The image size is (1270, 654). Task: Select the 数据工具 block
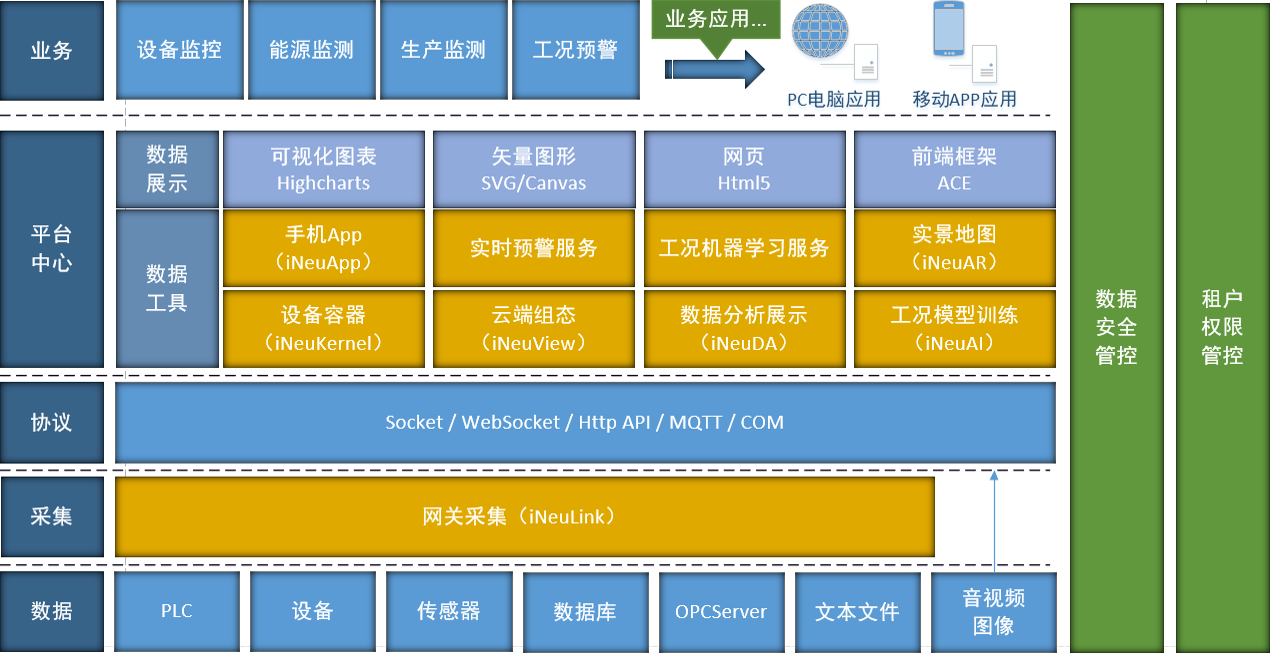[x=167, y=288]
